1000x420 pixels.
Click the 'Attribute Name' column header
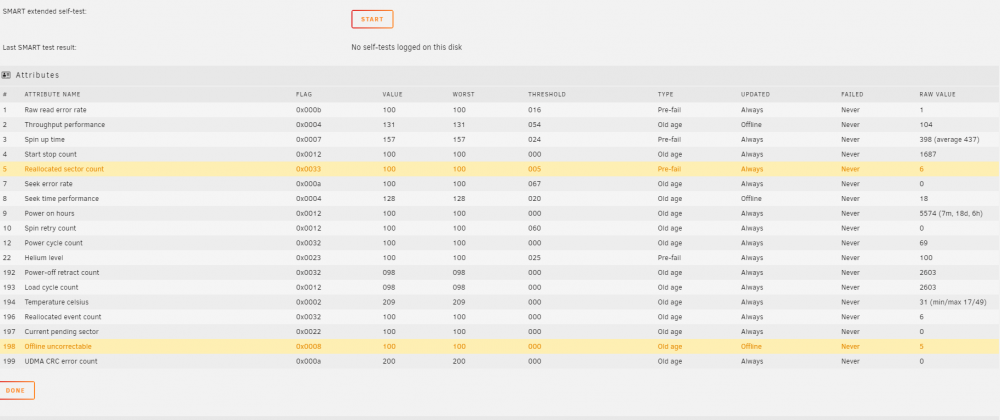pos(52,94)
